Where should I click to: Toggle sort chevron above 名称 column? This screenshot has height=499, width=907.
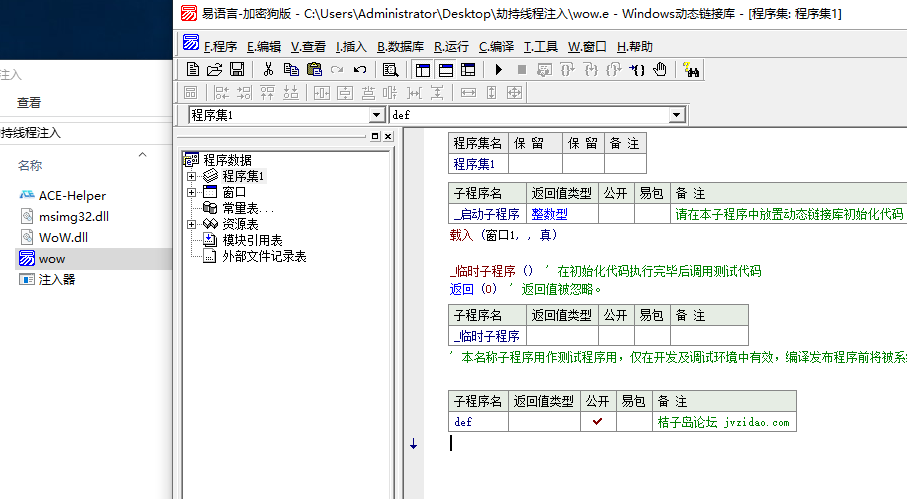point(142,154)
